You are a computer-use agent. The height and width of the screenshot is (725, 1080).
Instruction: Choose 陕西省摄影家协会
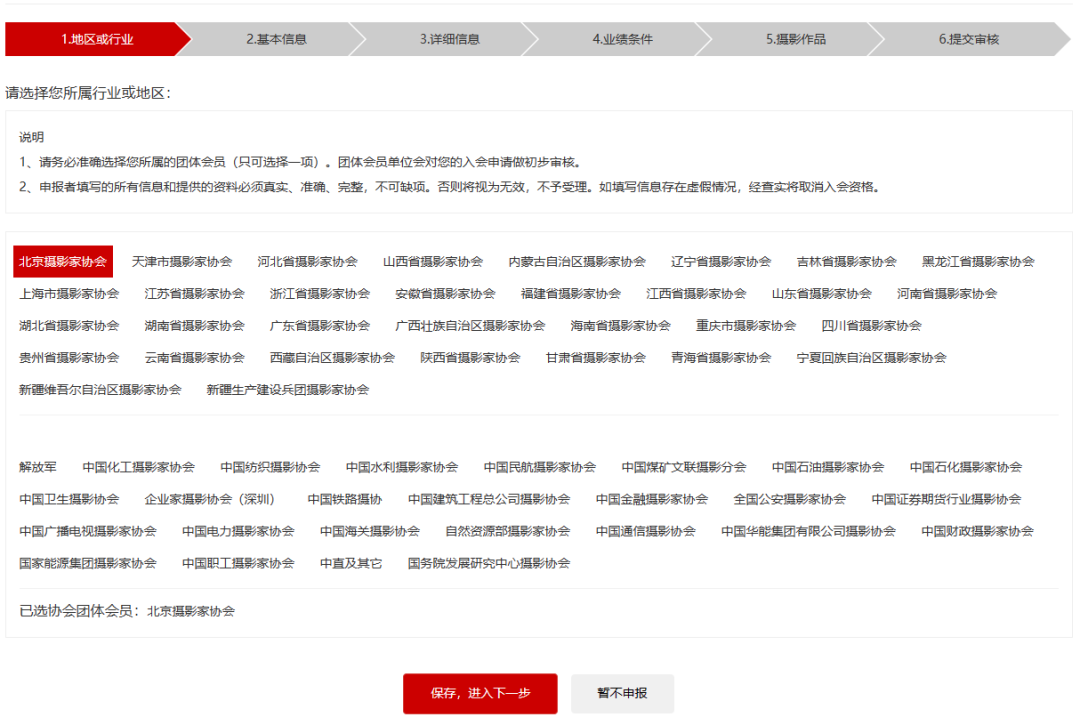[x=470, y=358]
